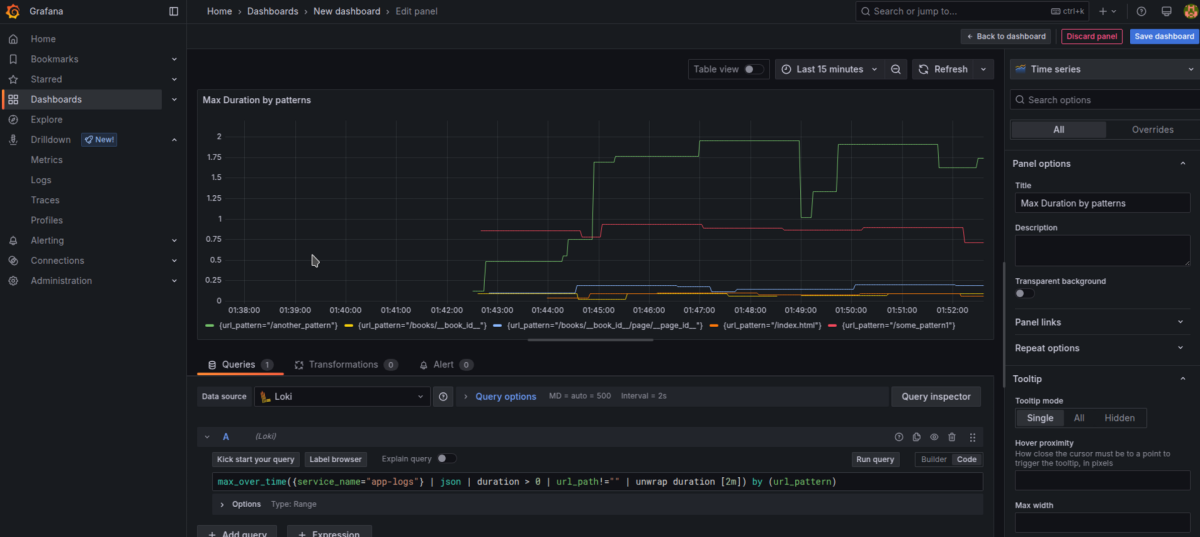Hide query A with the eye icon
The height and width of the screenshot is (537, 1200).
pyautogui.click(x=934, y=437)
